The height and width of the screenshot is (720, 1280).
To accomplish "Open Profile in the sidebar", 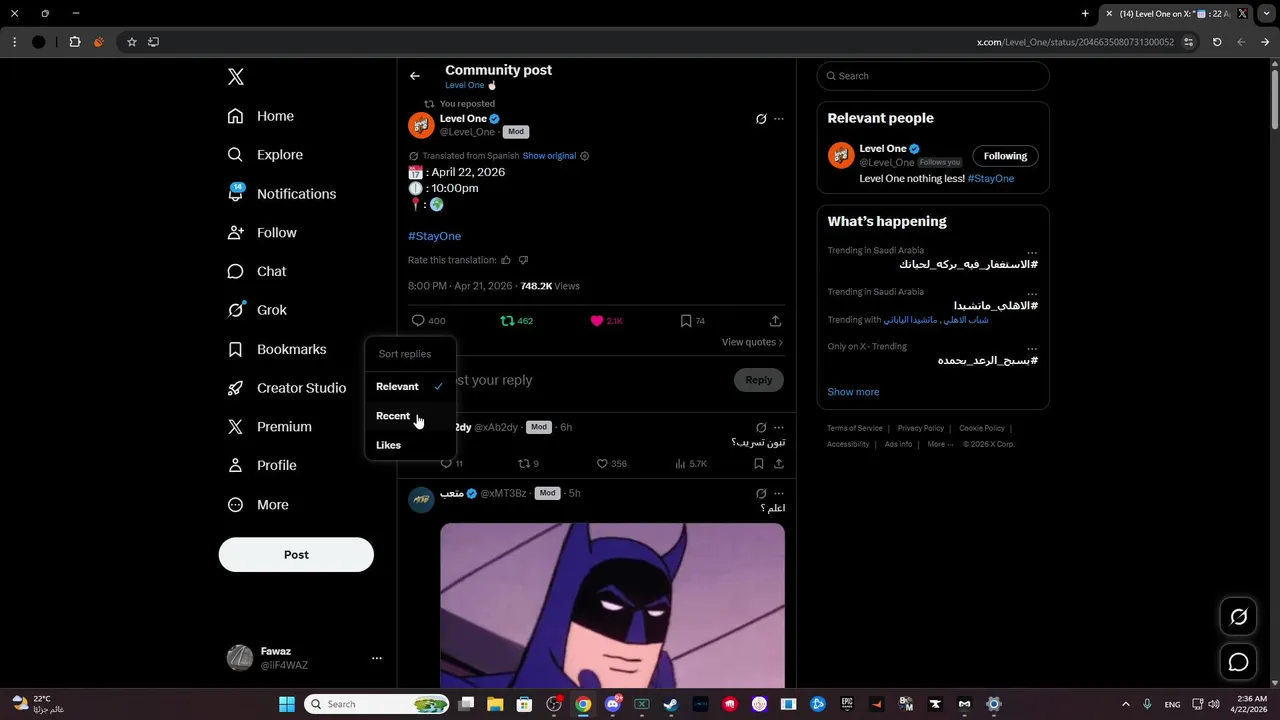I will [x=262, y=465].
